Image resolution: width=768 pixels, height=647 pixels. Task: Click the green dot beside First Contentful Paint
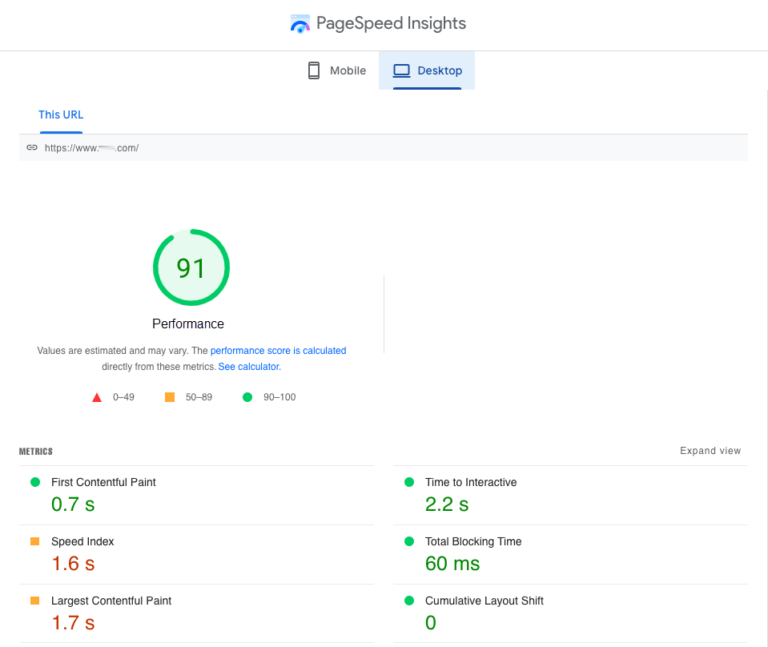[x=35, y=482]
